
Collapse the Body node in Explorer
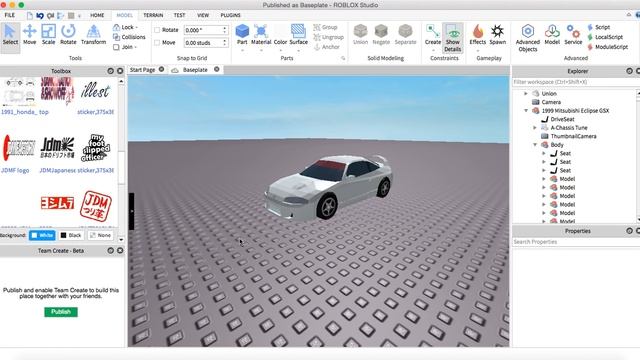coord(535,145)
